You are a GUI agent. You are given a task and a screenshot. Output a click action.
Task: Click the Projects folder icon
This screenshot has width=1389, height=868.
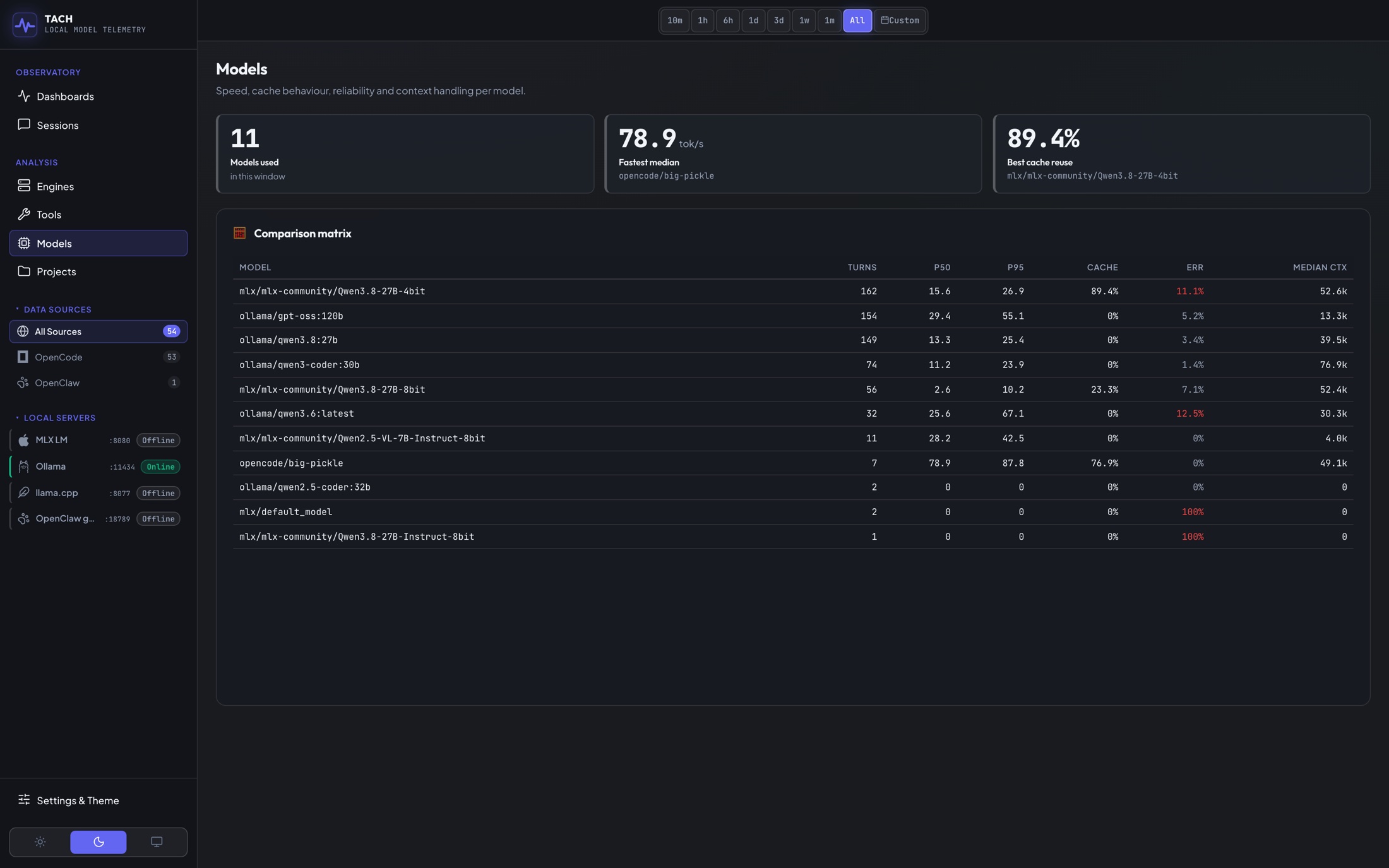24,271
